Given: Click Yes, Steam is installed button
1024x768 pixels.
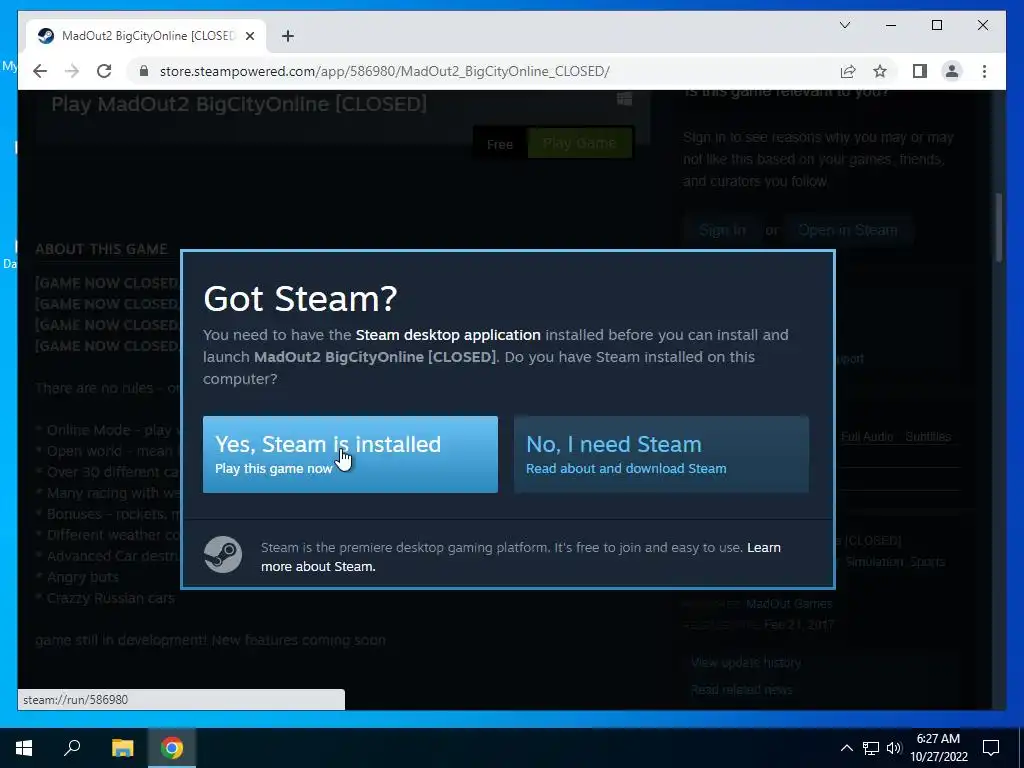Looking at the screenshot, I should point(350,455).
